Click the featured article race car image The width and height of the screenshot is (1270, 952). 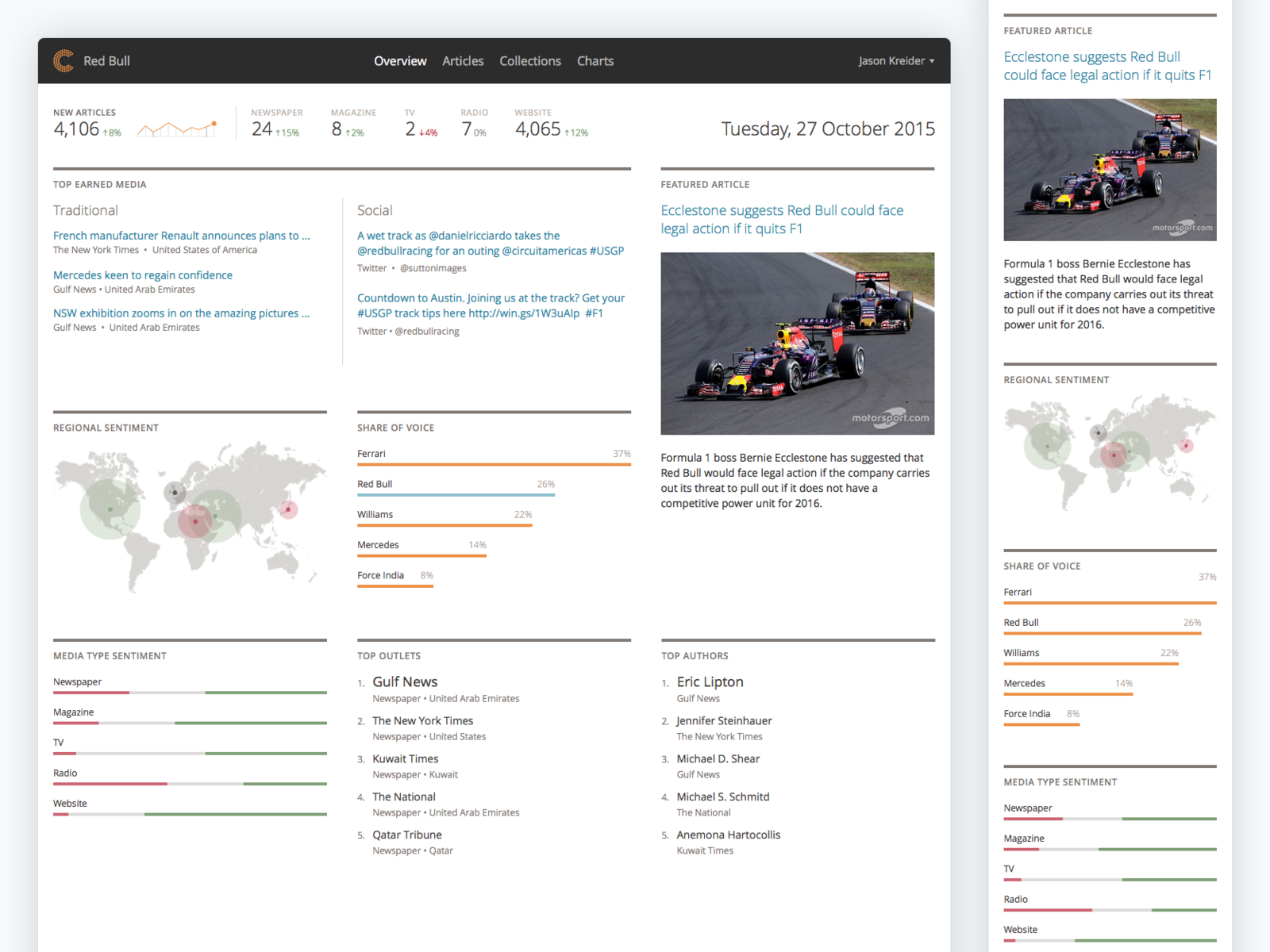click(797, 343)
